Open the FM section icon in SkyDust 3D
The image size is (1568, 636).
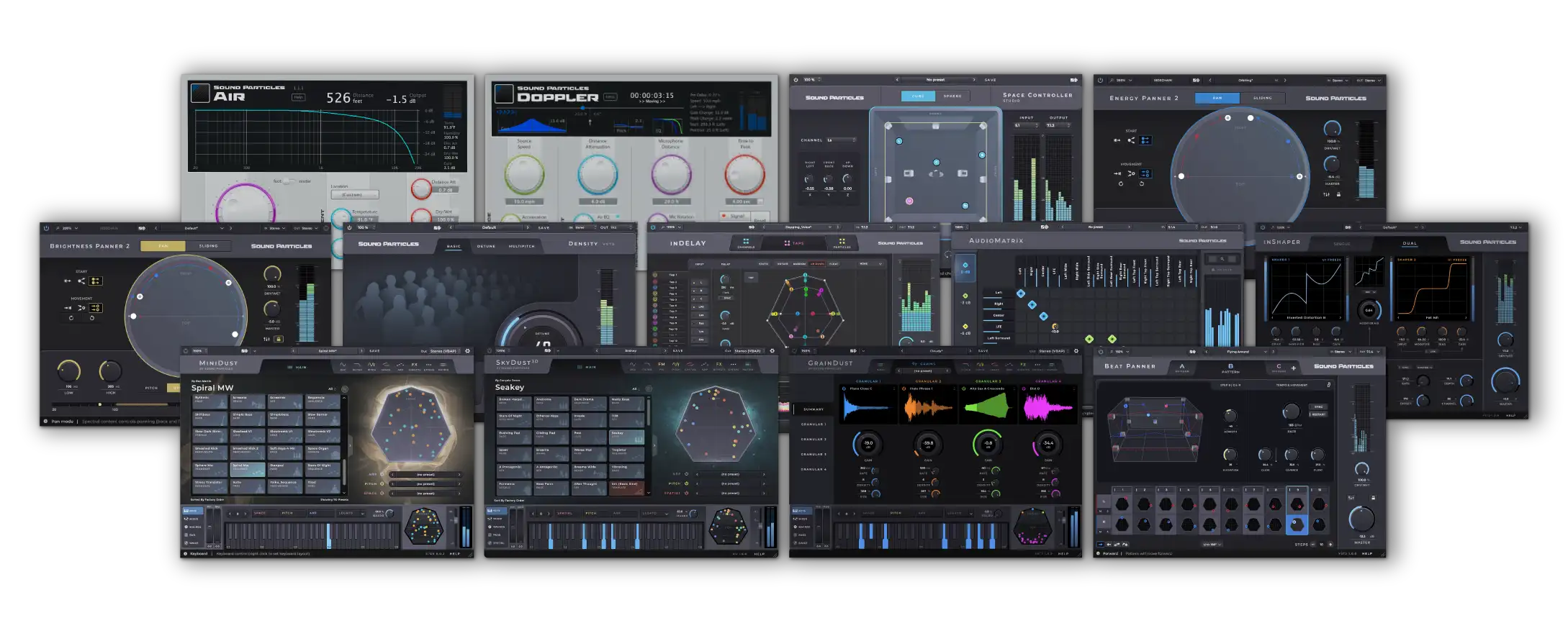[x=662, y=365]
